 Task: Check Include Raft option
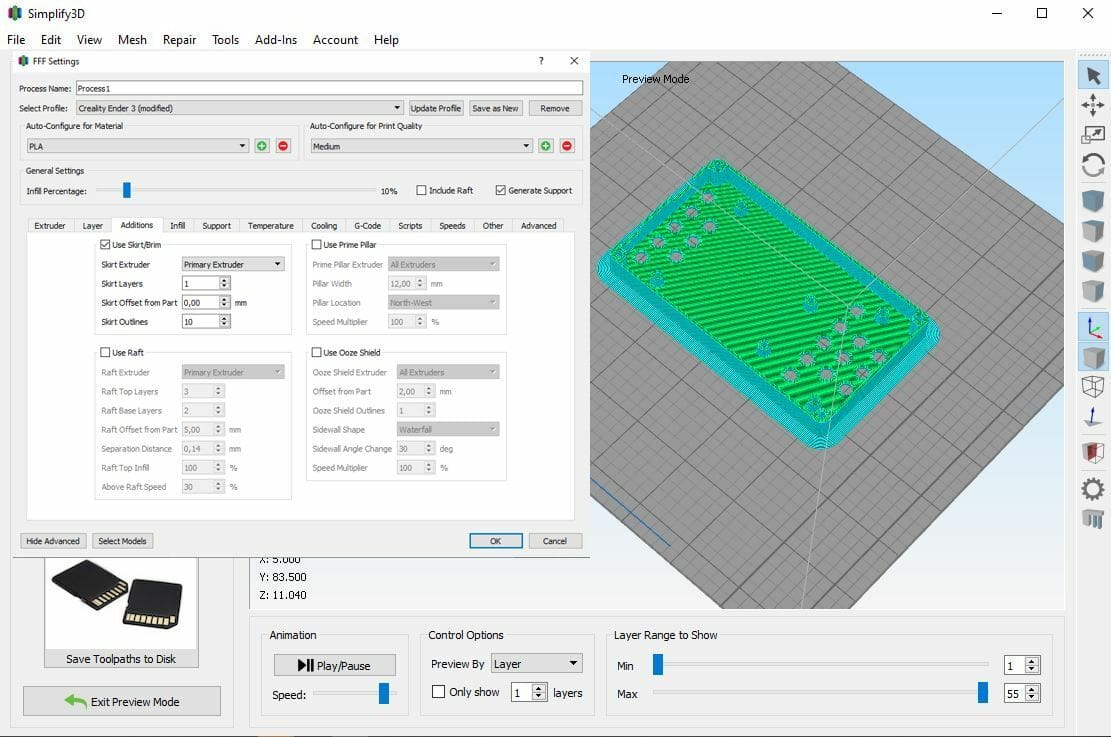pyautogui.click(x=422, y=190)
